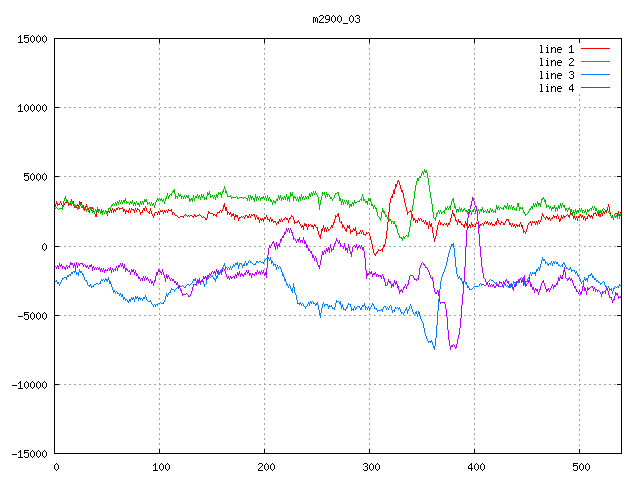
Task: Toggle the line 3 legend entry
Action: [x=558, y=75]
